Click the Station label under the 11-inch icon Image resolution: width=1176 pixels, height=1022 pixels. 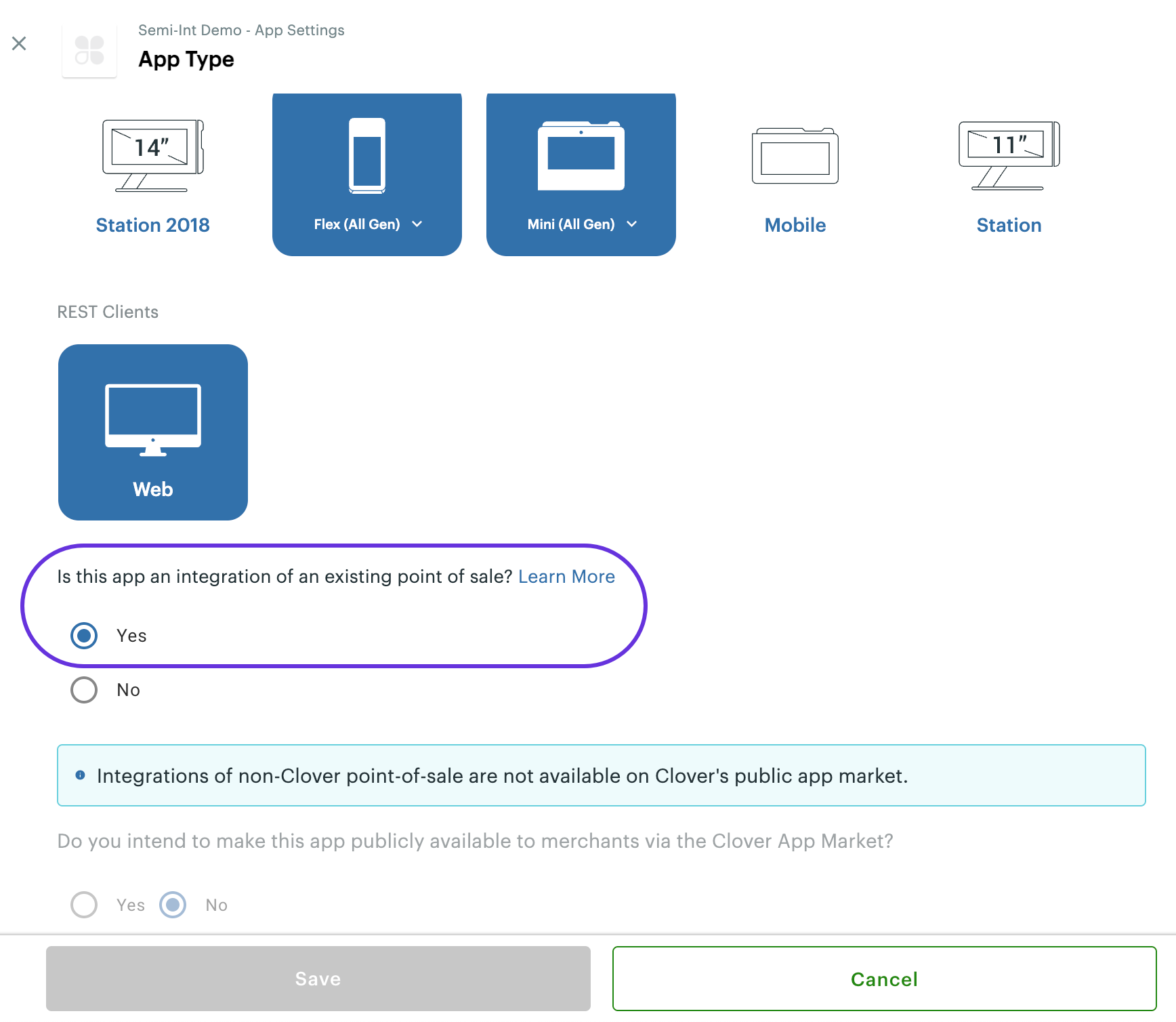pos(1009,225)
